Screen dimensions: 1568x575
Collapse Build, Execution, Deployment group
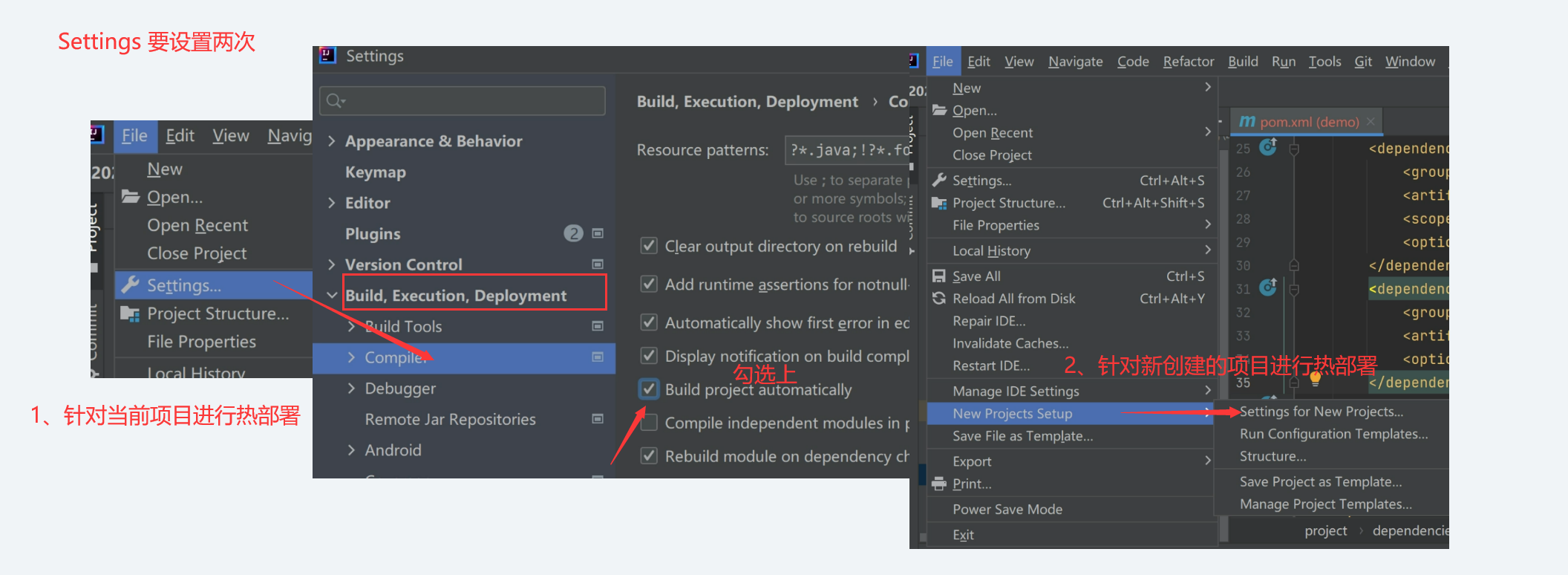(332, 296)
